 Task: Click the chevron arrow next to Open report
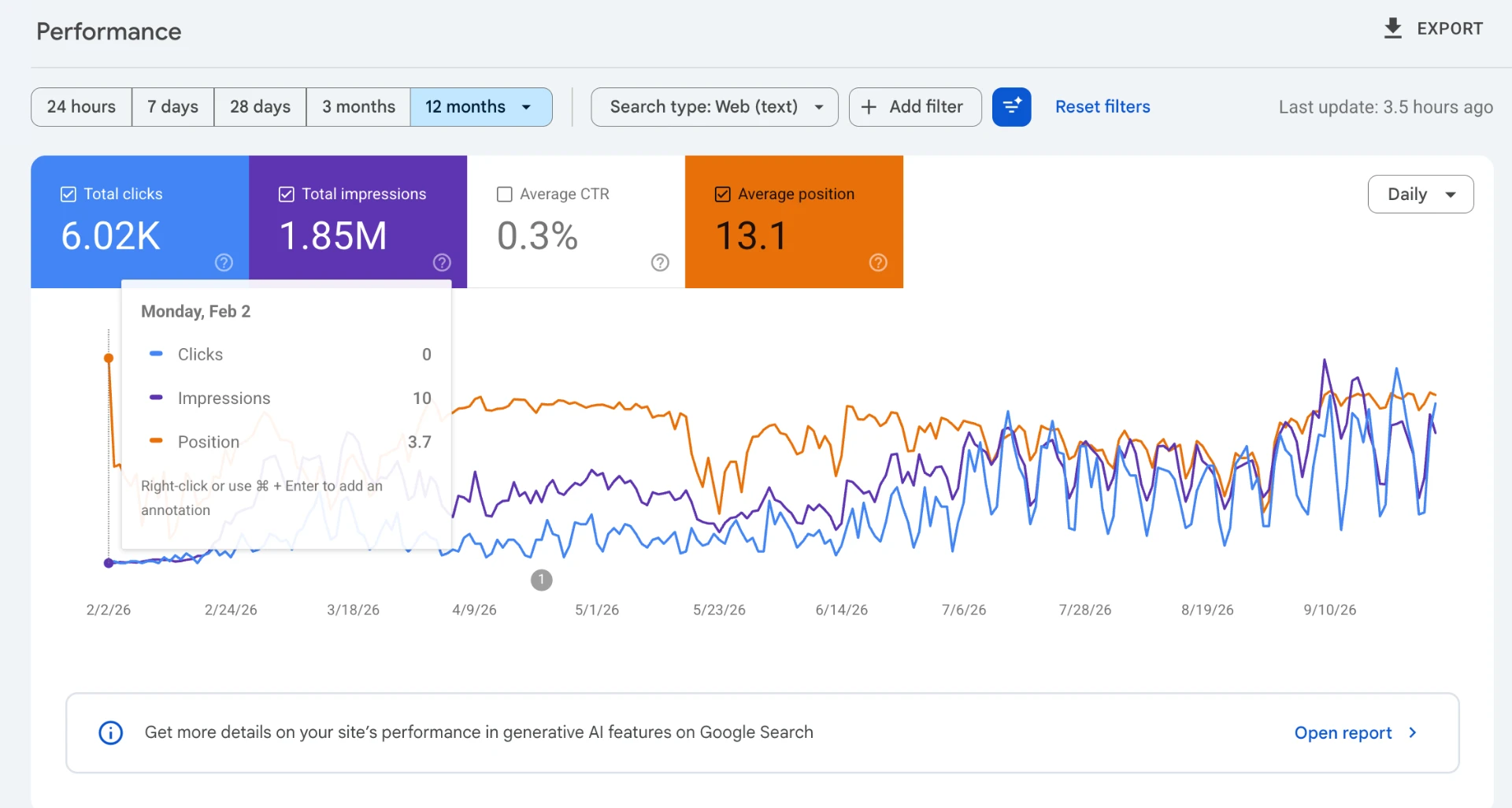[1413, 732]
